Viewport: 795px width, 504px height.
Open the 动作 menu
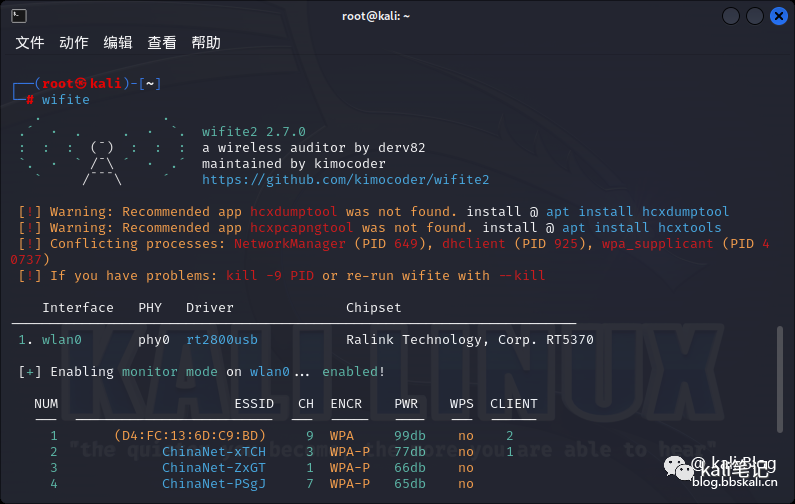click(x=74, y=43)
